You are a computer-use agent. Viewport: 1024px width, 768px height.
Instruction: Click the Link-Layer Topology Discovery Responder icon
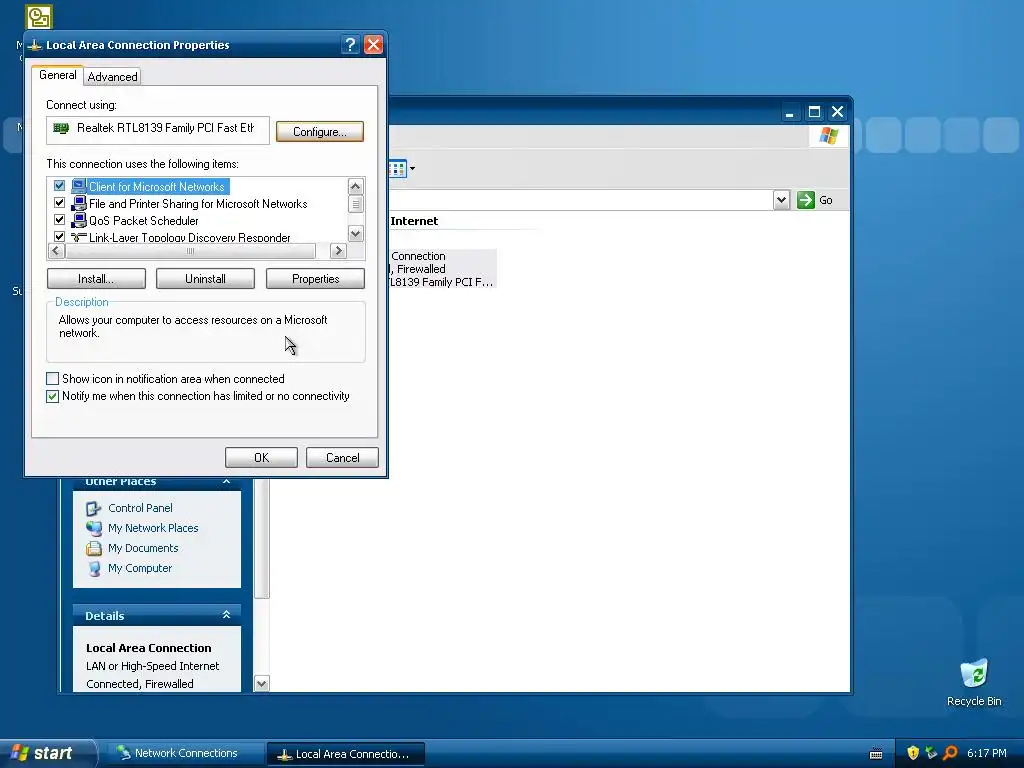(x=79, y=236)
